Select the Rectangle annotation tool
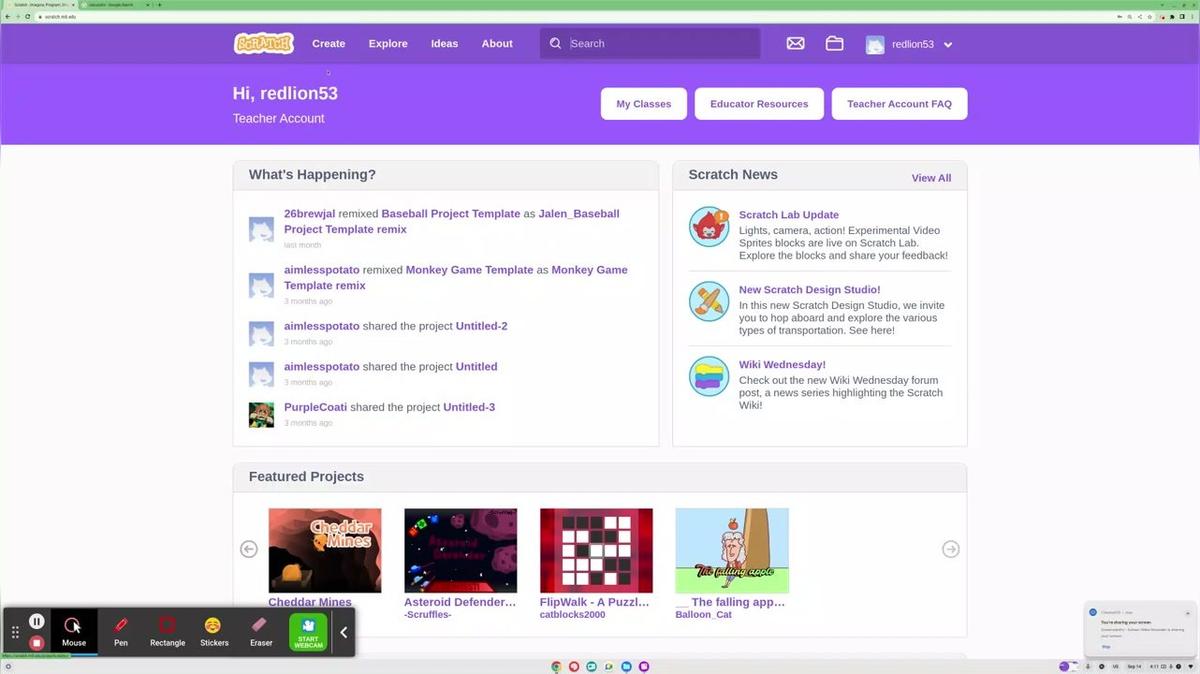Viewport: 1200px width, 674px height. (167, 631)
